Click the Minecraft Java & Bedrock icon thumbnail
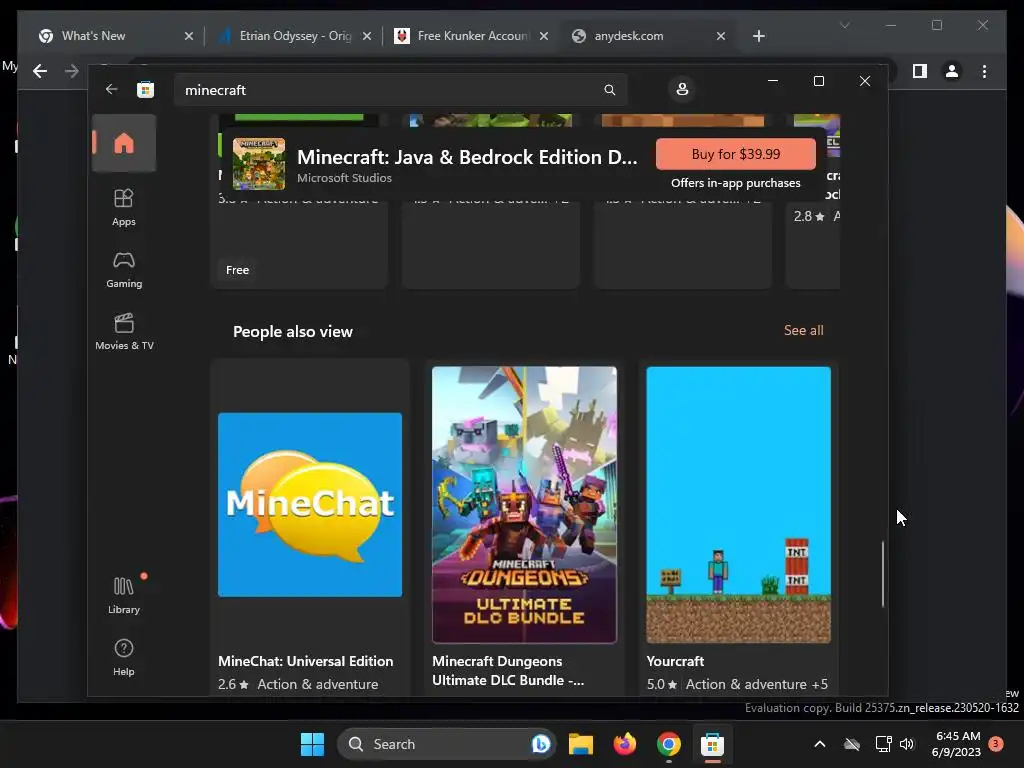Viewport: 1024px width, 768px height. coord(259,163)
